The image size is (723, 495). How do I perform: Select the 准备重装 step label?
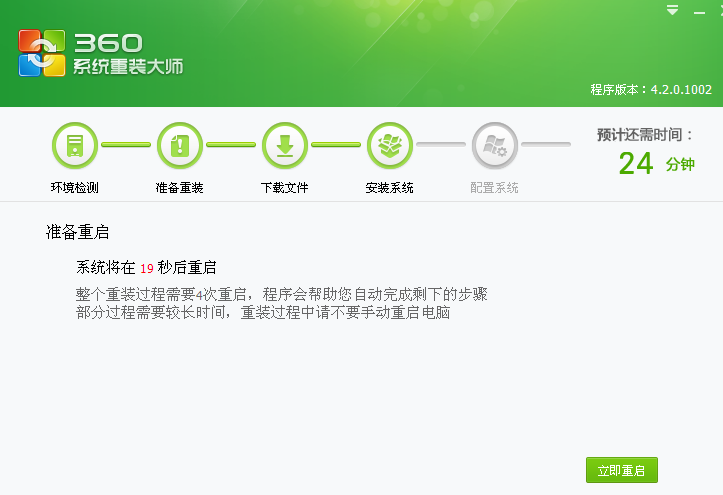(180, 188)
